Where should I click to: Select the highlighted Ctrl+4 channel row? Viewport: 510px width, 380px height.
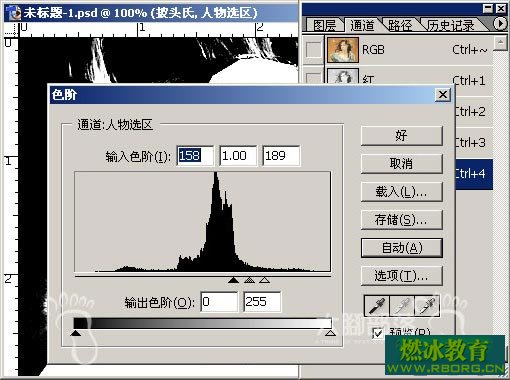(474, 174)
